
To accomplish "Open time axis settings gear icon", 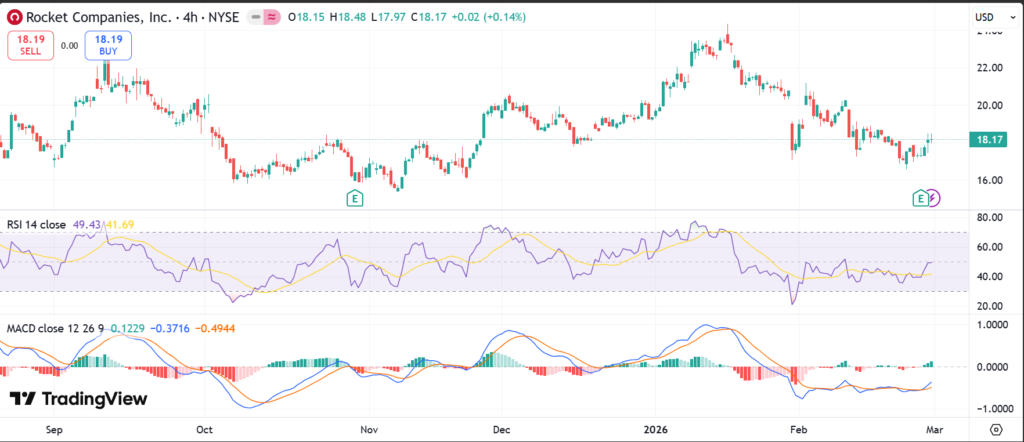I will (x=995, y=428).
